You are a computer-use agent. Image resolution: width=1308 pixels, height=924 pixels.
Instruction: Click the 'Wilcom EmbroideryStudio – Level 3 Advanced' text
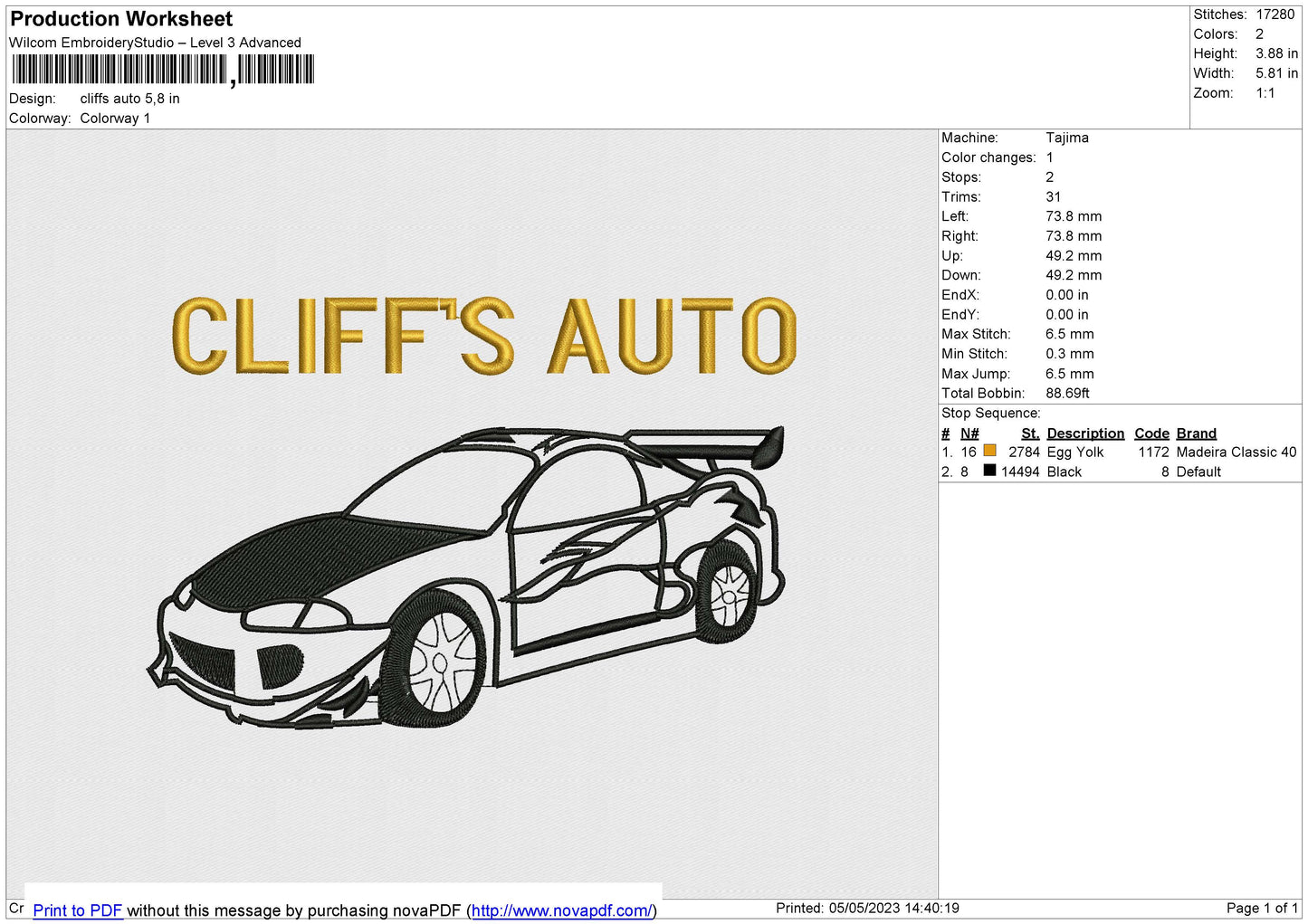click(155, 43)
